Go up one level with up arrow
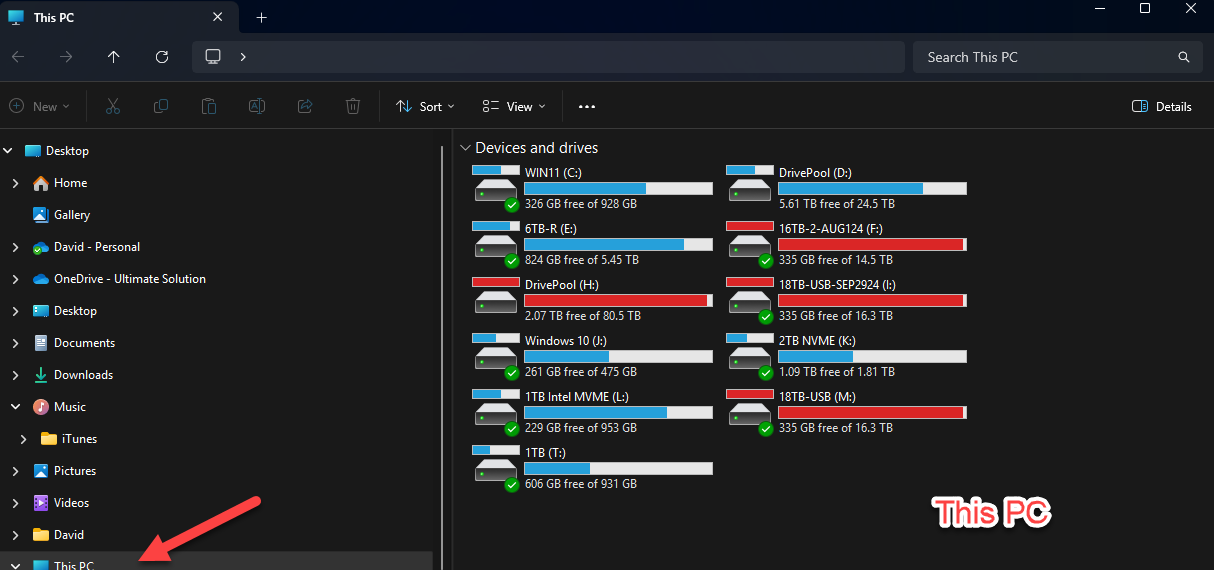Viewport: 1214px width, 570px height. (114, 57)
